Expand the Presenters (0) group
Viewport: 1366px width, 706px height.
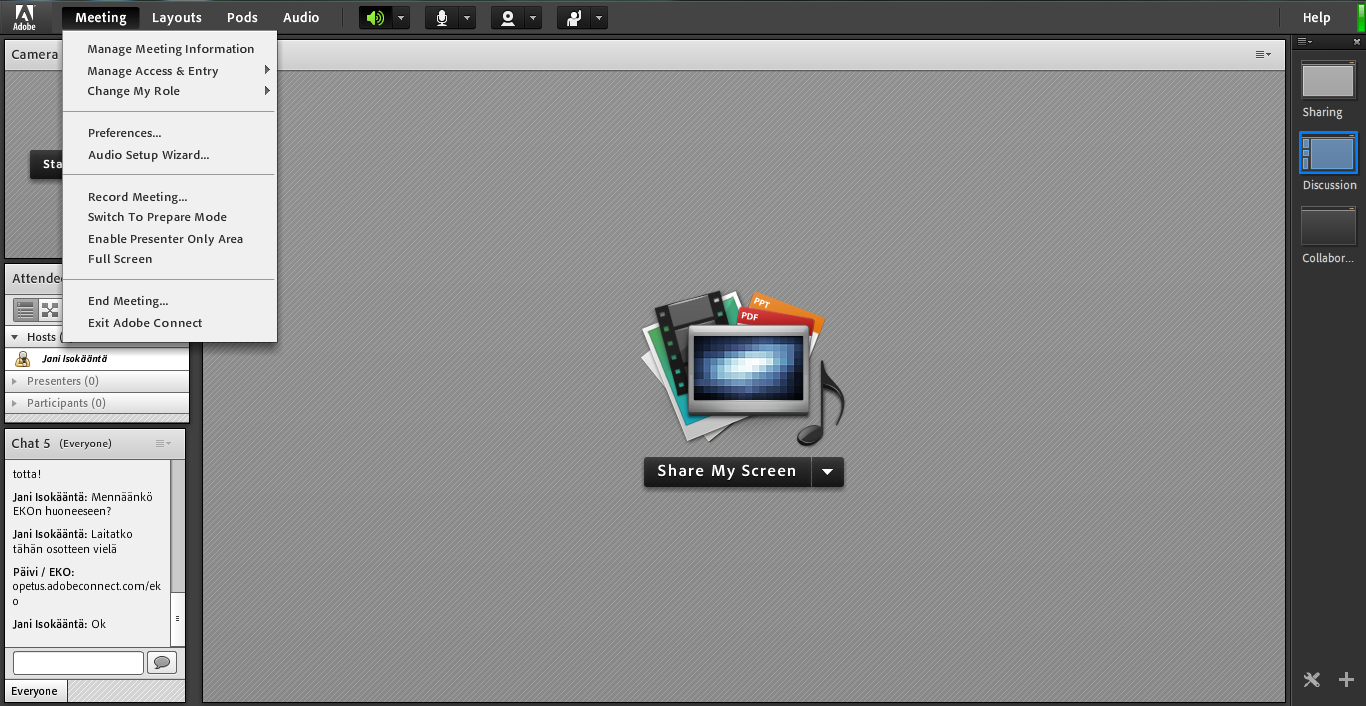[15, 381]
